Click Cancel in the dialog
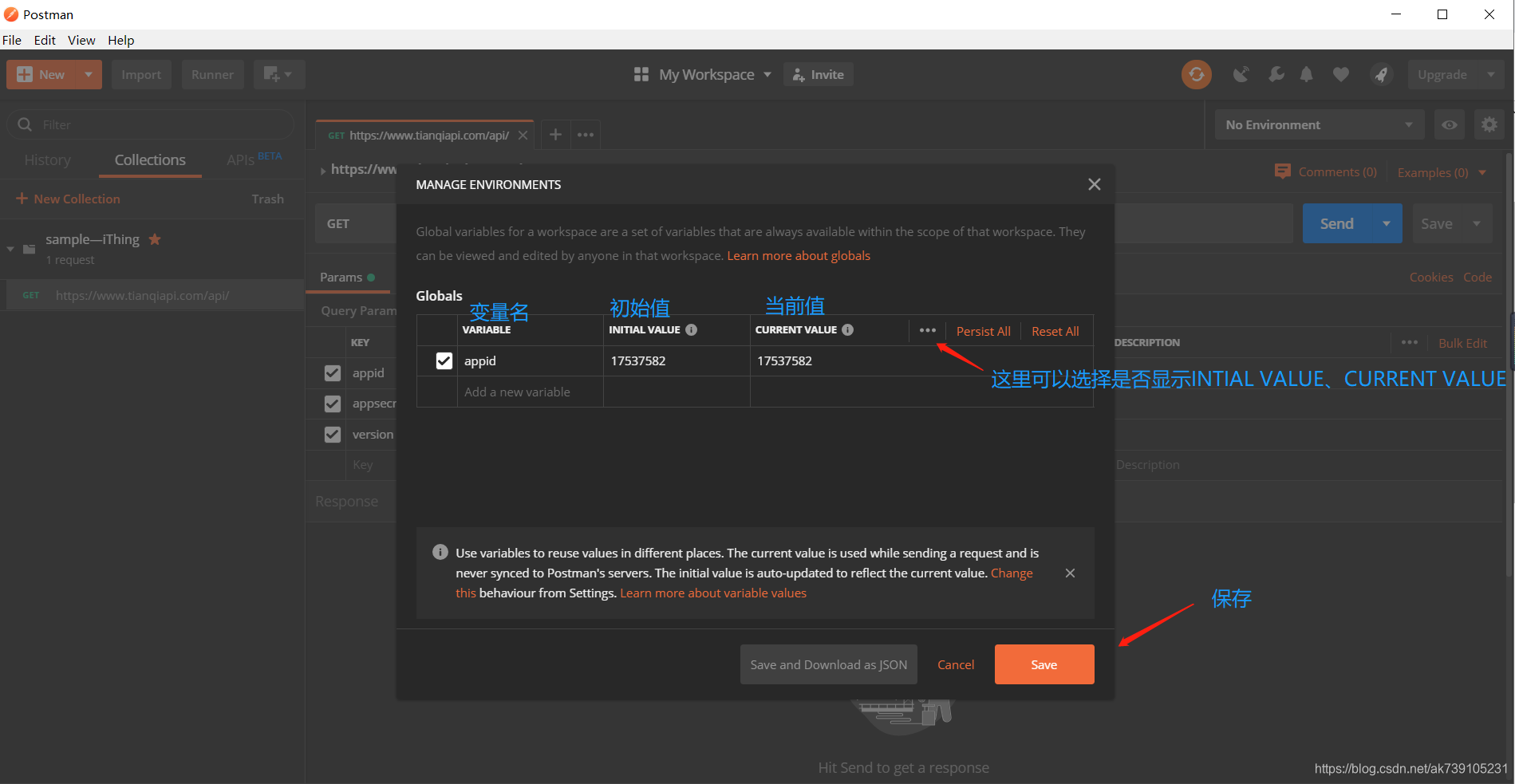1515x784 pixels. [956, 665]
